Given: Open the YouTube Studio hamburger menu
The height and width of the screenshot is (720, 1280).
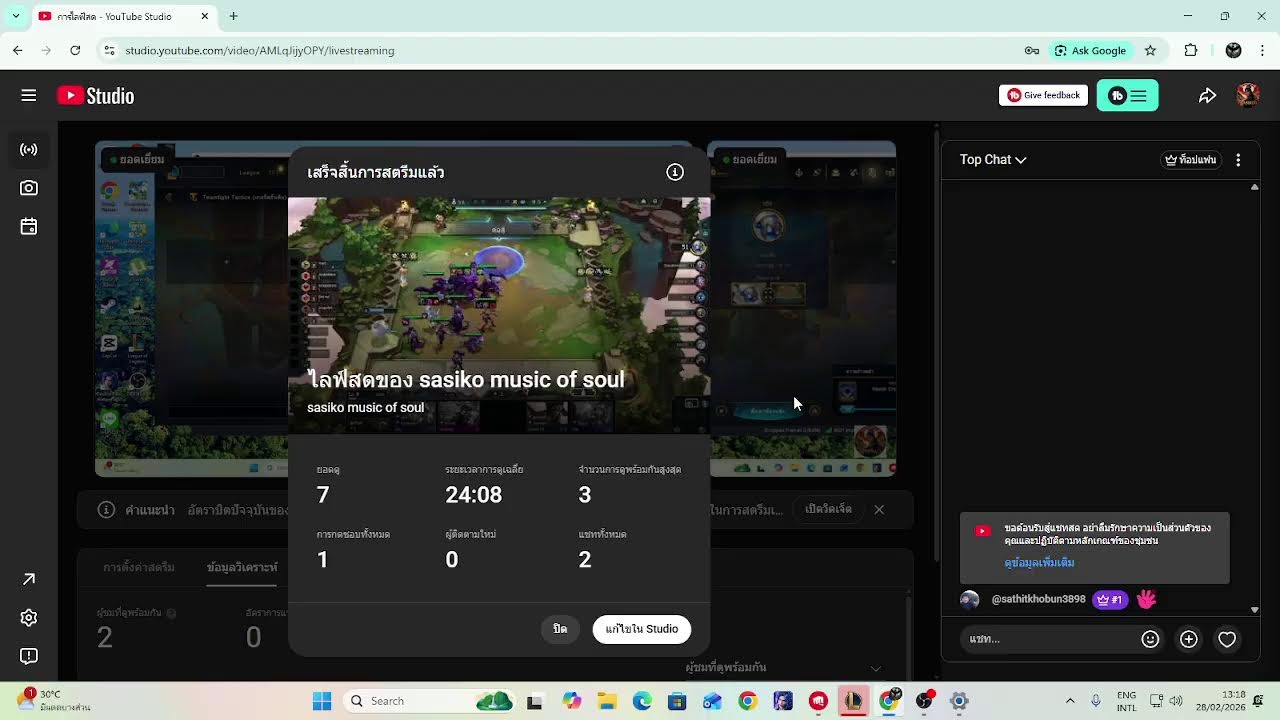Looking at the screenshot, I should (x=29, y=95).
